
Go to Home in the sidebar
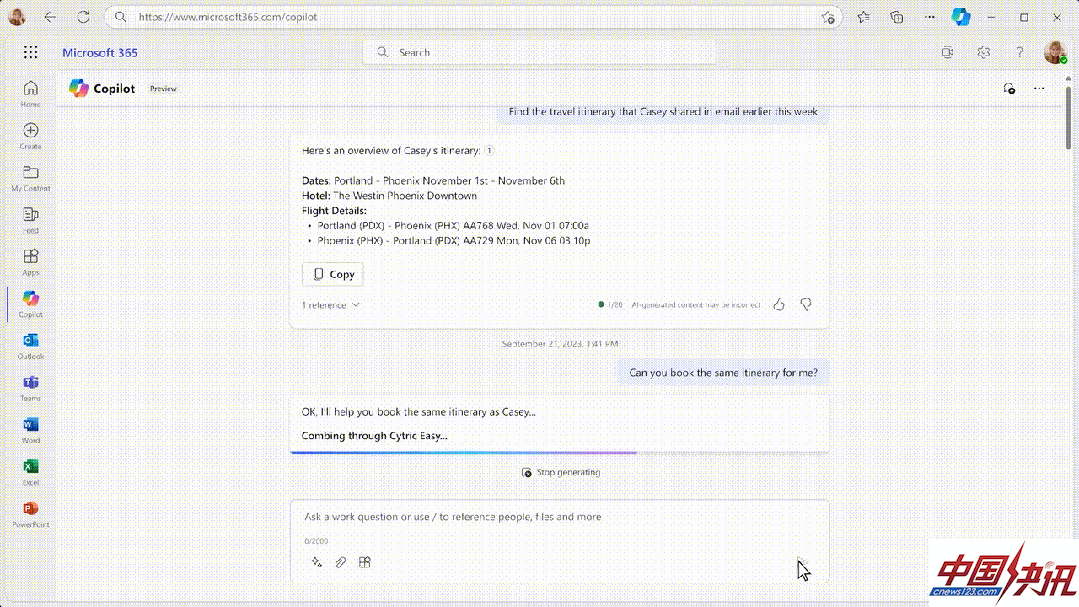(x=30, y=94)
